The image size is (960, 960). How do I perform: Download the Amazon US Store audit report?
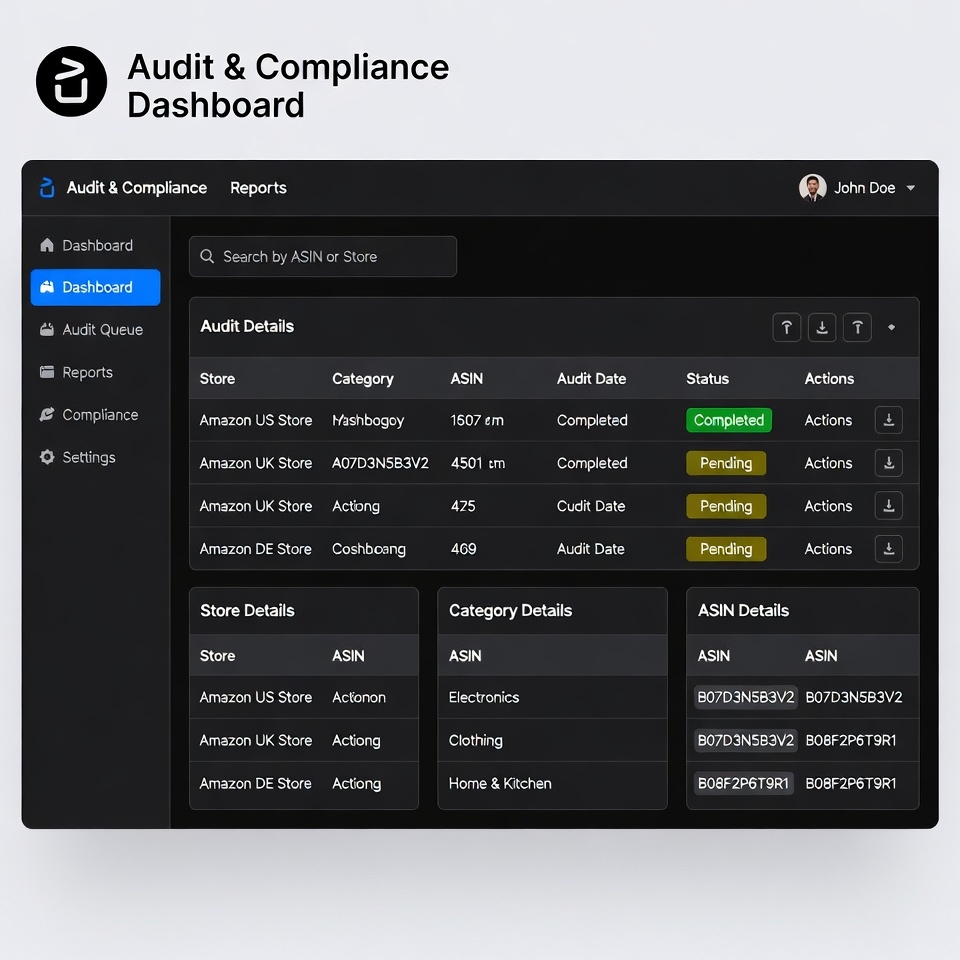coord(889,420)
